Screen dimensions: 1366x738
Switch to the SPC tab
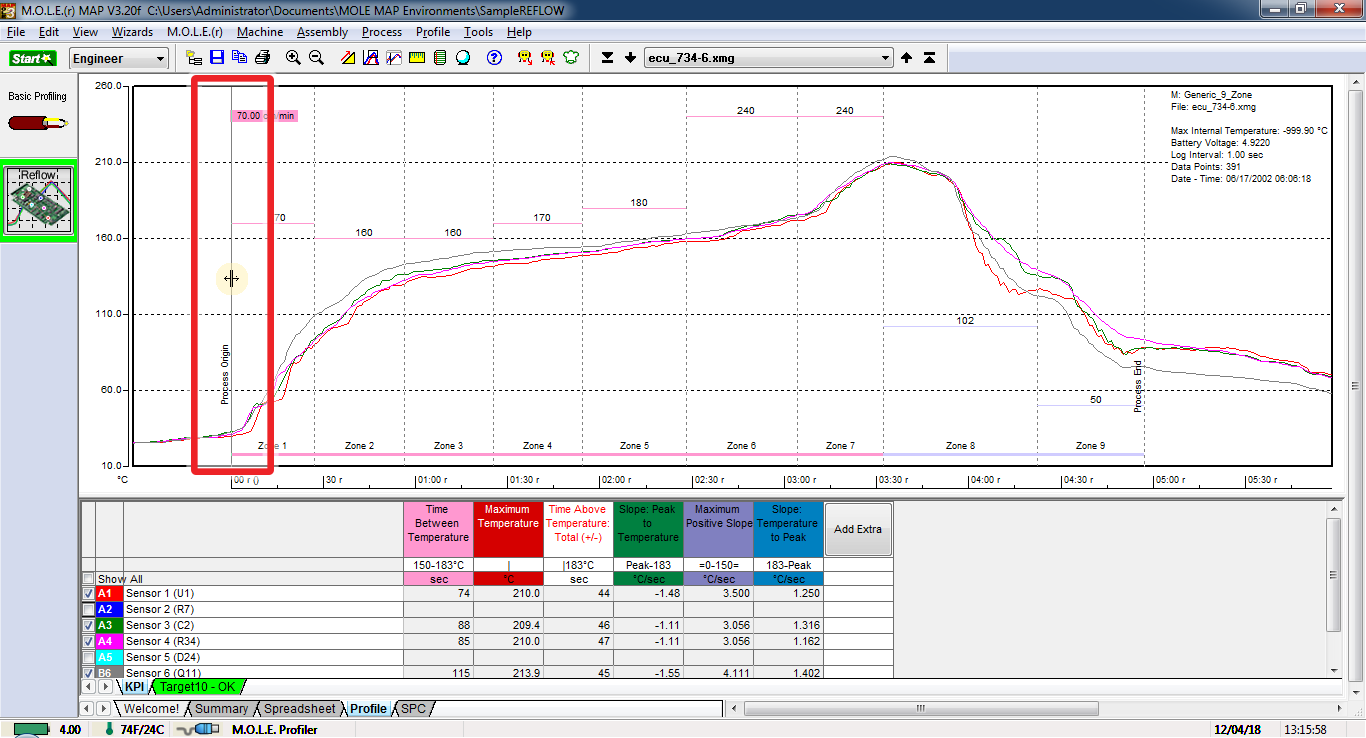point(413,709)
